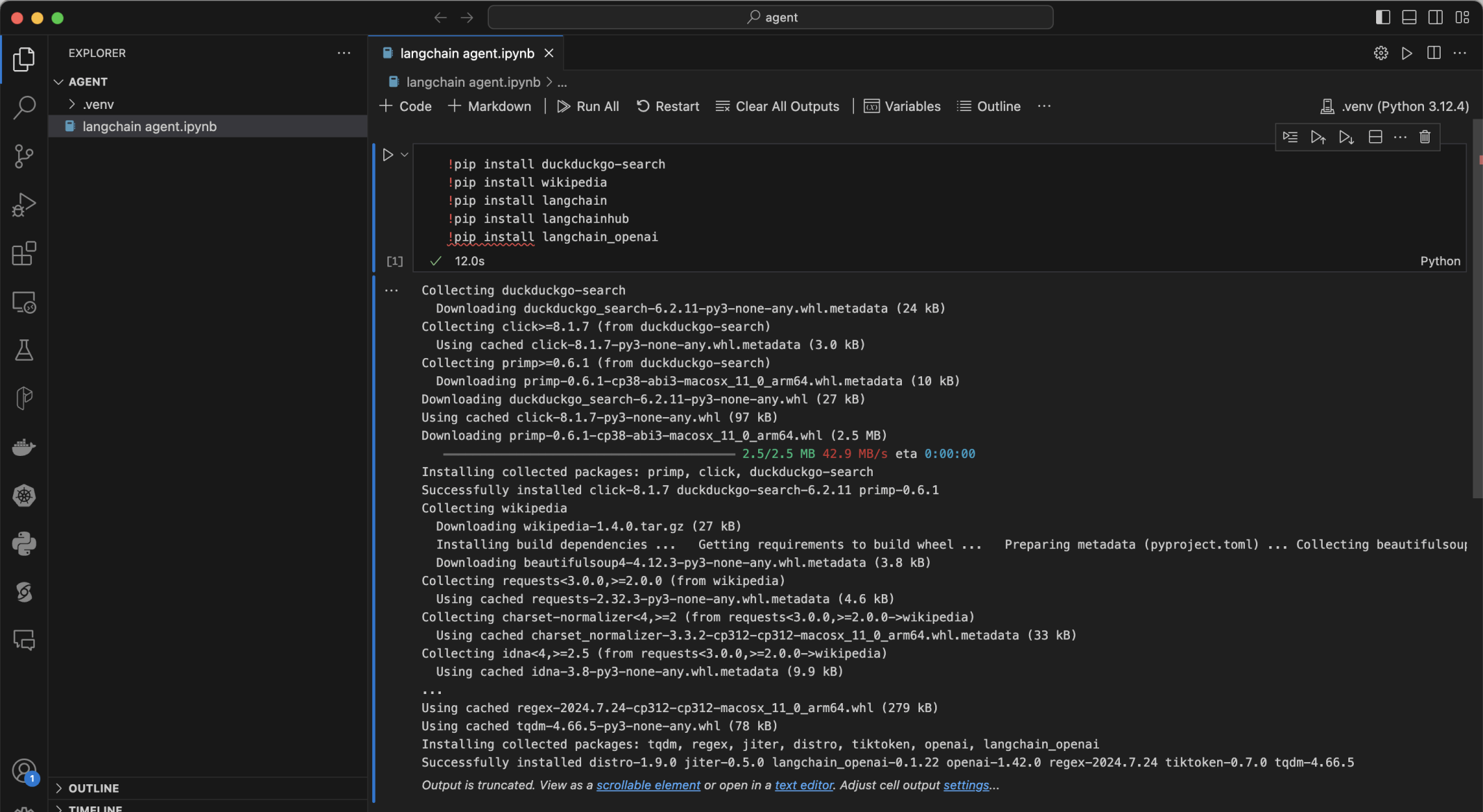1483x812 pixels.
Task: Open the scrollable element link
Action: pyautogui.click(x=648, y=785)
